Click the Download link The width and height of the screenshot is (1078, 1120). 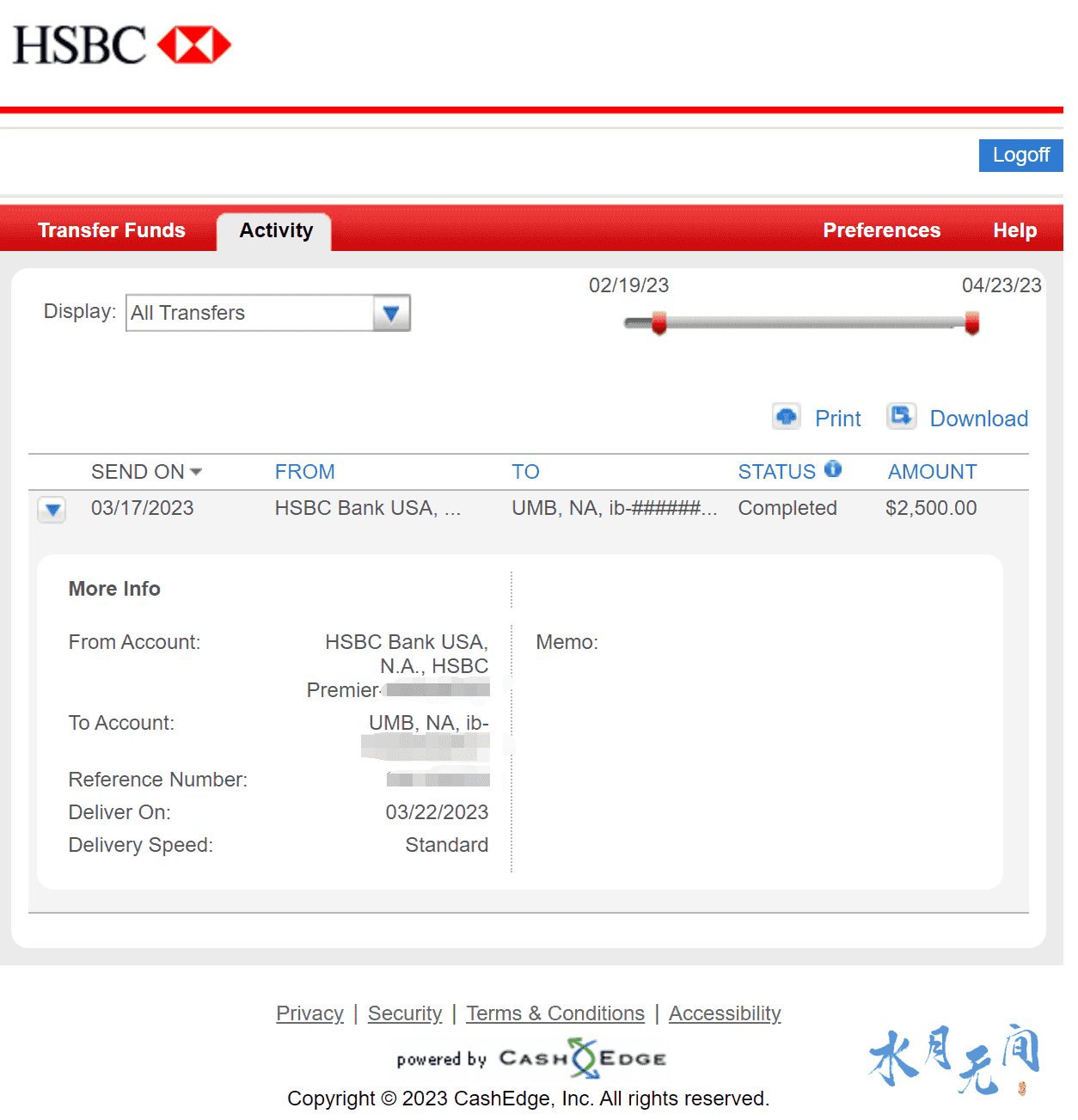pos(978,419)
